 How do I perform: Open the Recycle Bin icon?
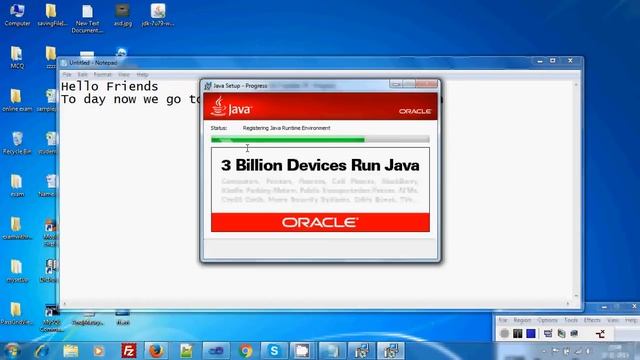click(x=17, y=143)
